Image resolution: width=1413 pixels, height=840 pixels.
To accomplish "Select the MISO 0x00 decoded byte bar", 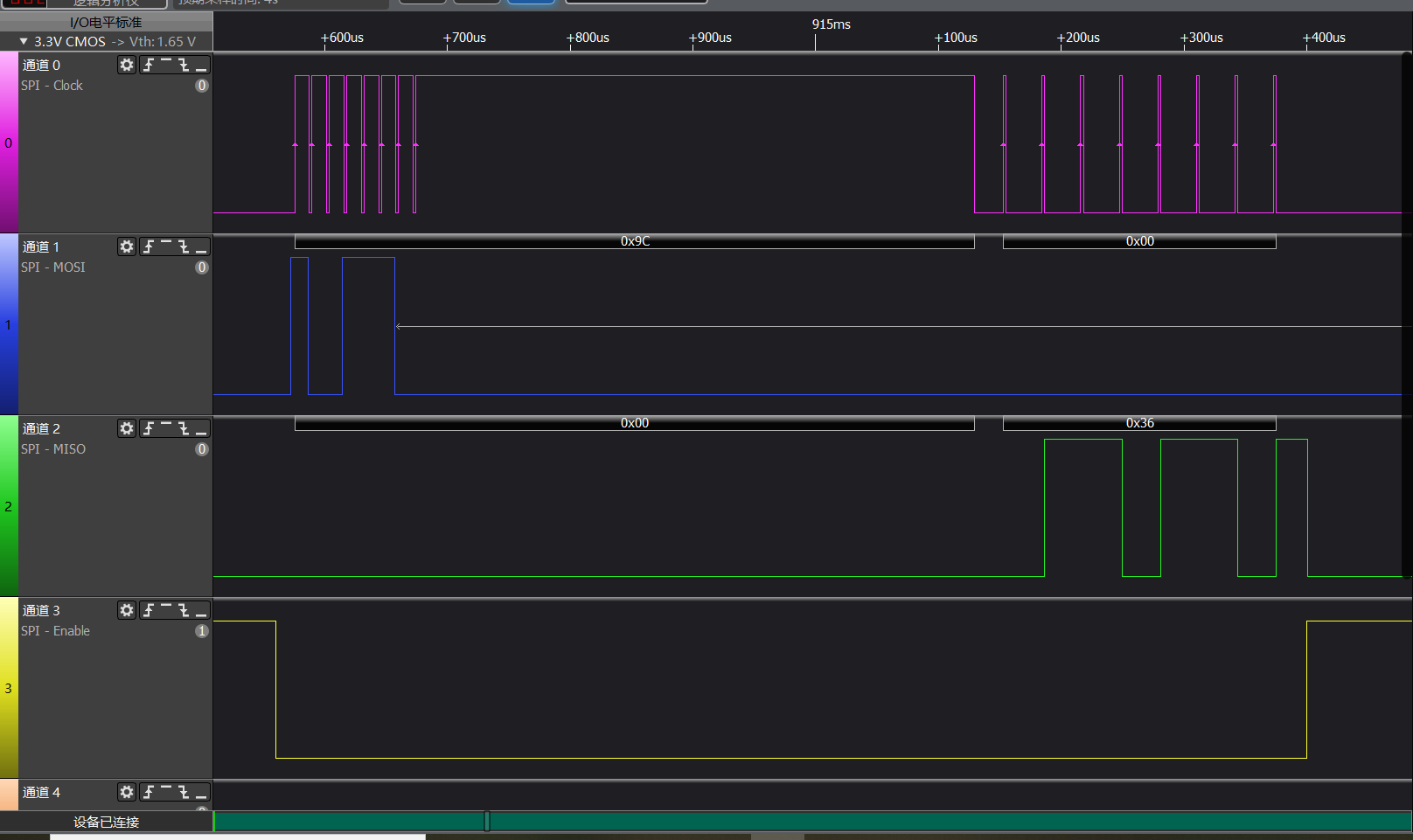I will pos(635,423).
